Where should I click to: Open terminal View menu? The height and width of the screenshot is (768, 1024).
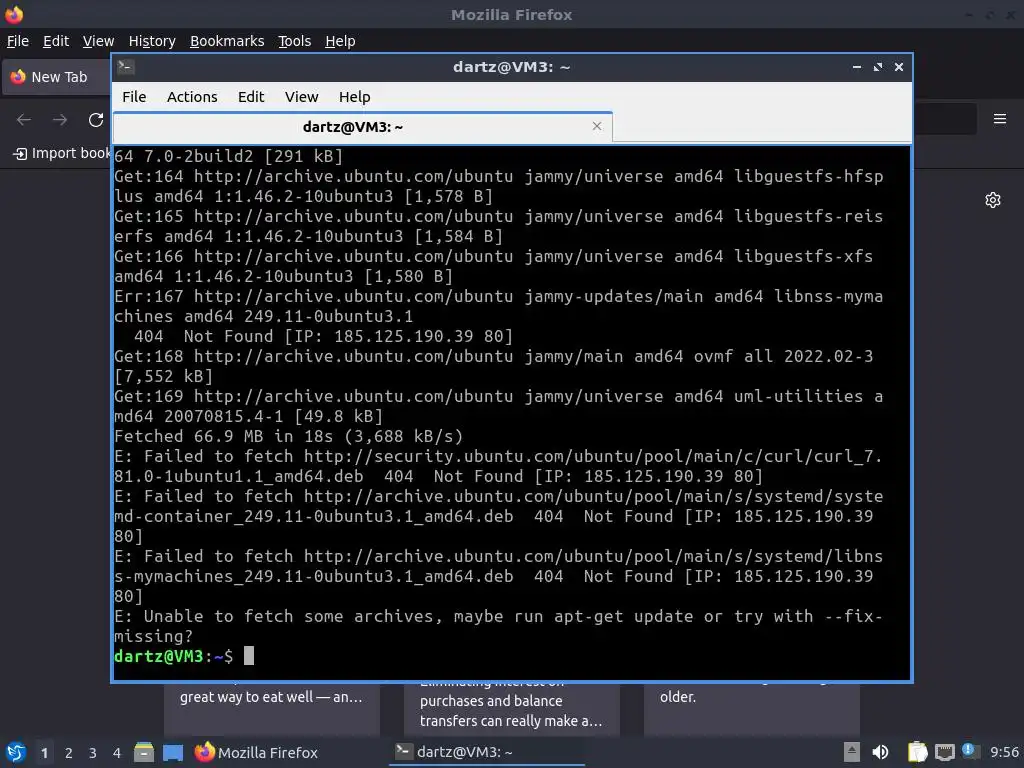(301, 97)
